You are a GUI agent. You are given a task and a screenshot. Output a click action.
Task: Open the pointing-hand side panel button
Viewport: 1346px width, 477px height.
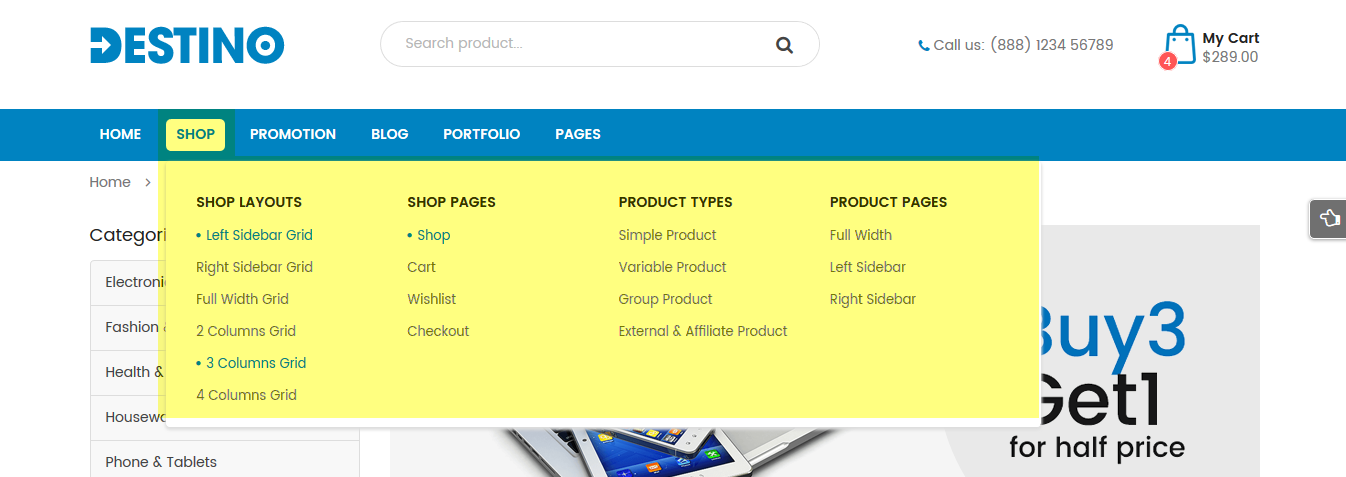click(x=1329, y=219)
